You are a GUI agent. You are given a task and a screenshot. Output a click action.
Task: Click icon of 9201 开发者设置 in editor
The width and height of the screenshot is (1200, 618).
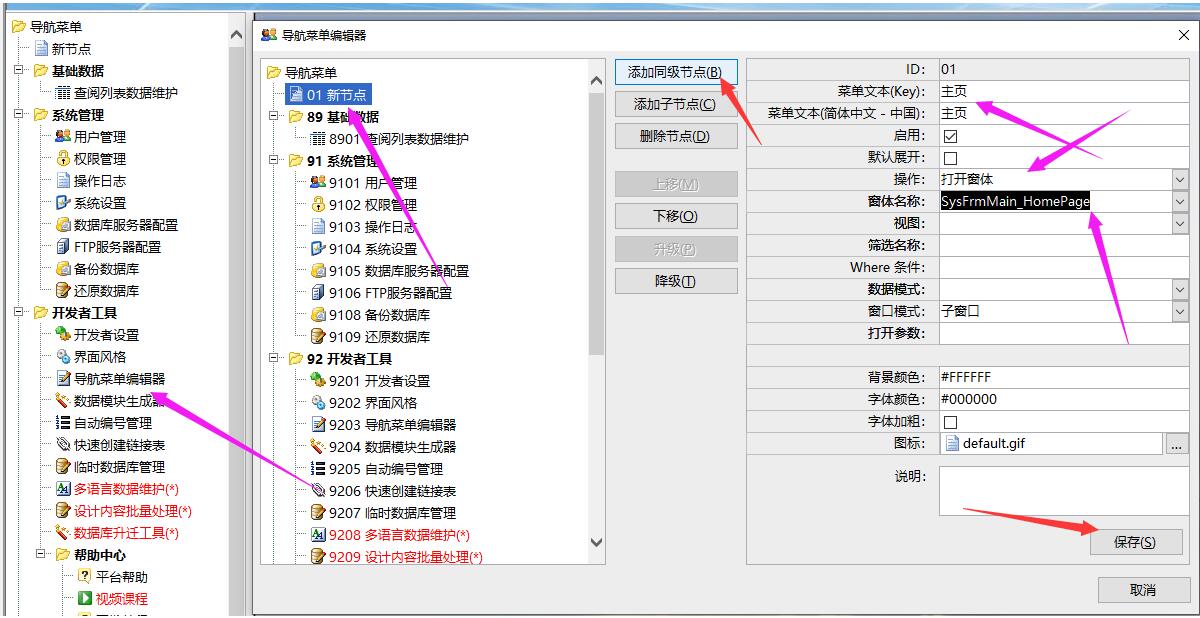[x=318, y=381]
